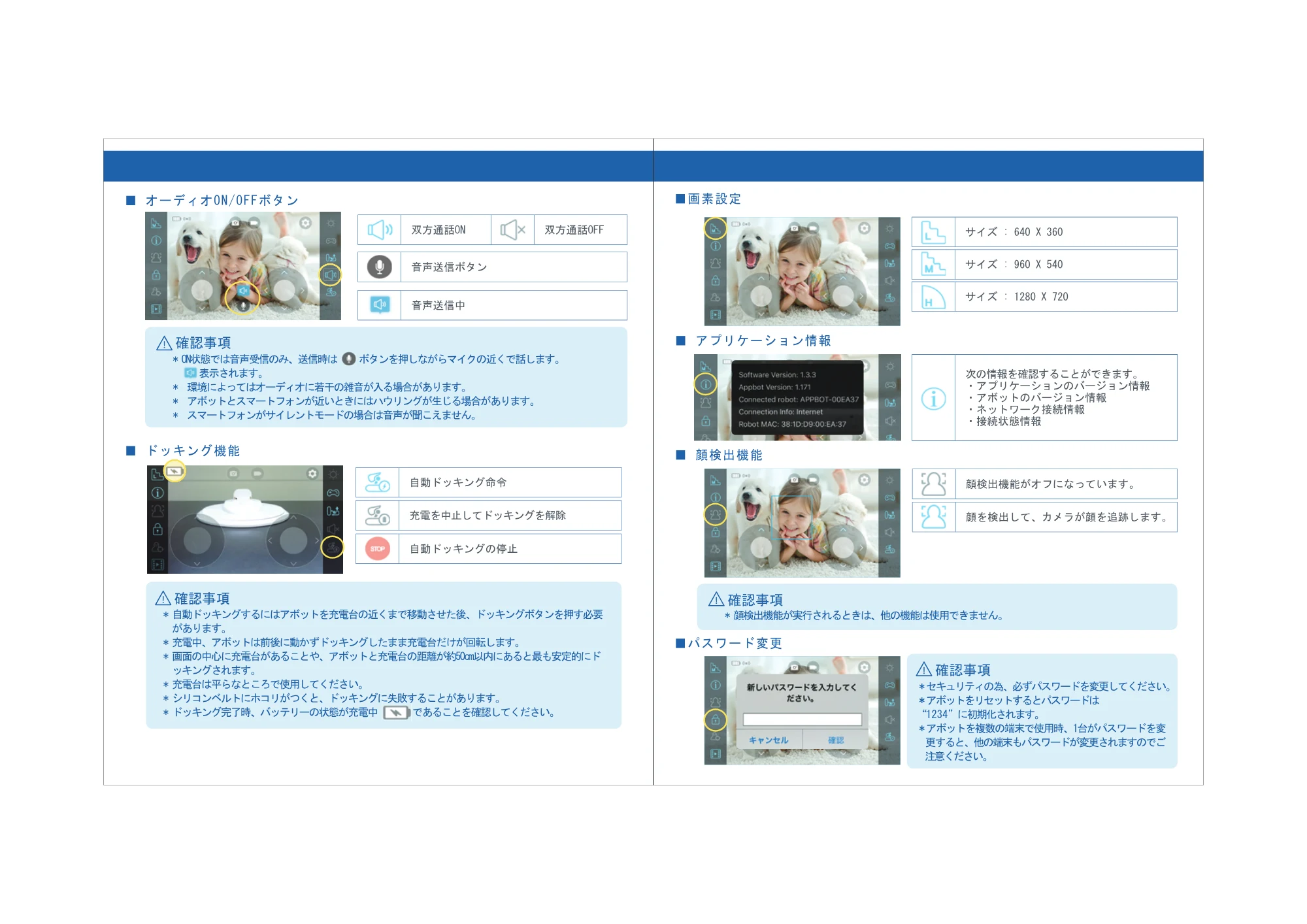
Task: Click the サイズ : 1280 X 720 text
Action: [x=1017, y=297]
